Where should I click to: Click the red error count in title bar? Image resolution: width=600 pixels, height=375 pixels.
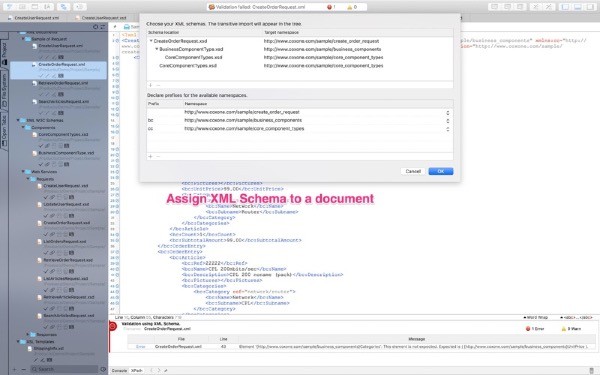[331, 7]
